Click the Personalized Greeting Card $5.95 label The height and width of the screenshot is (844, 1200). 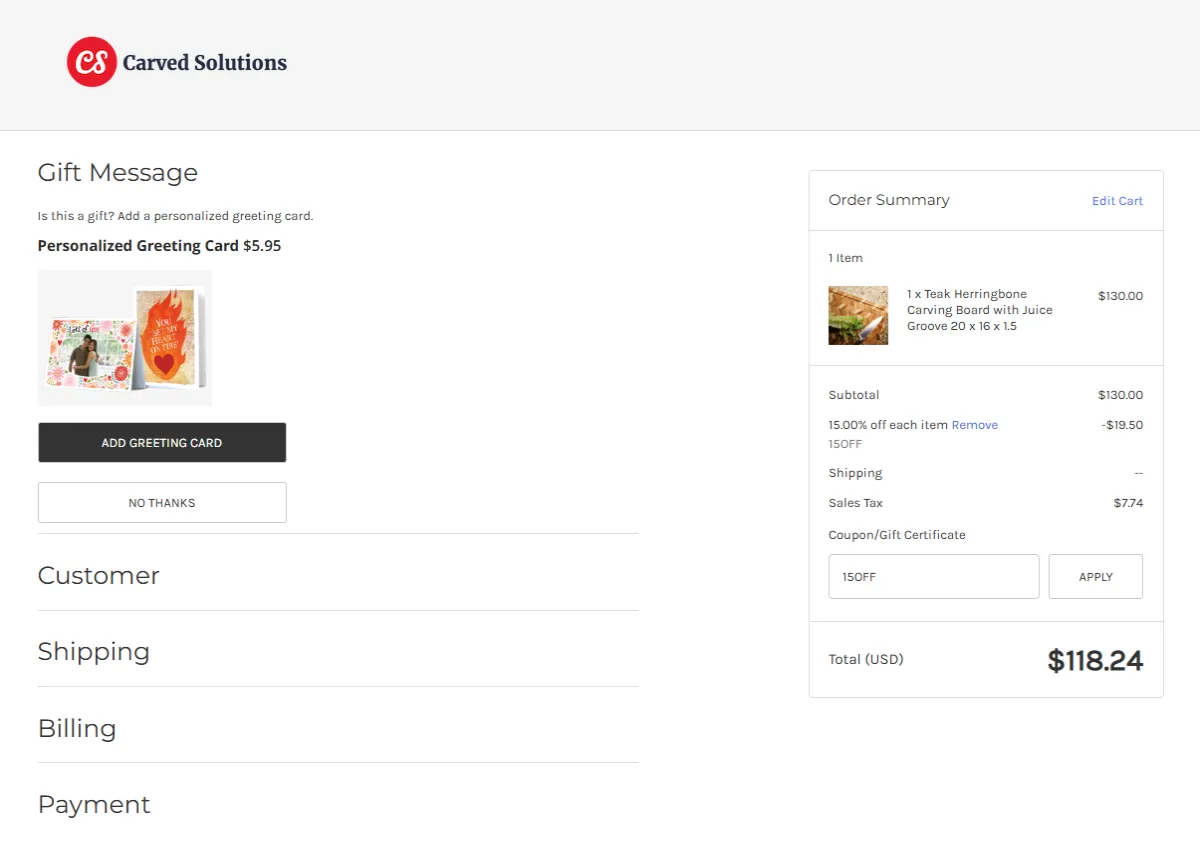click(x=159, y=246)
